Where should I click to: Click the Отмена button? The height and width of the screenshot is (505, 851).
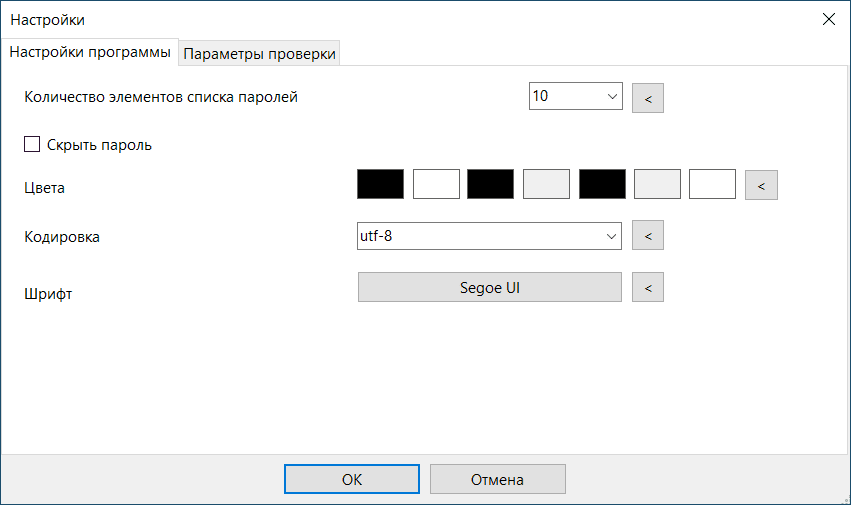[x=497, y=479]
